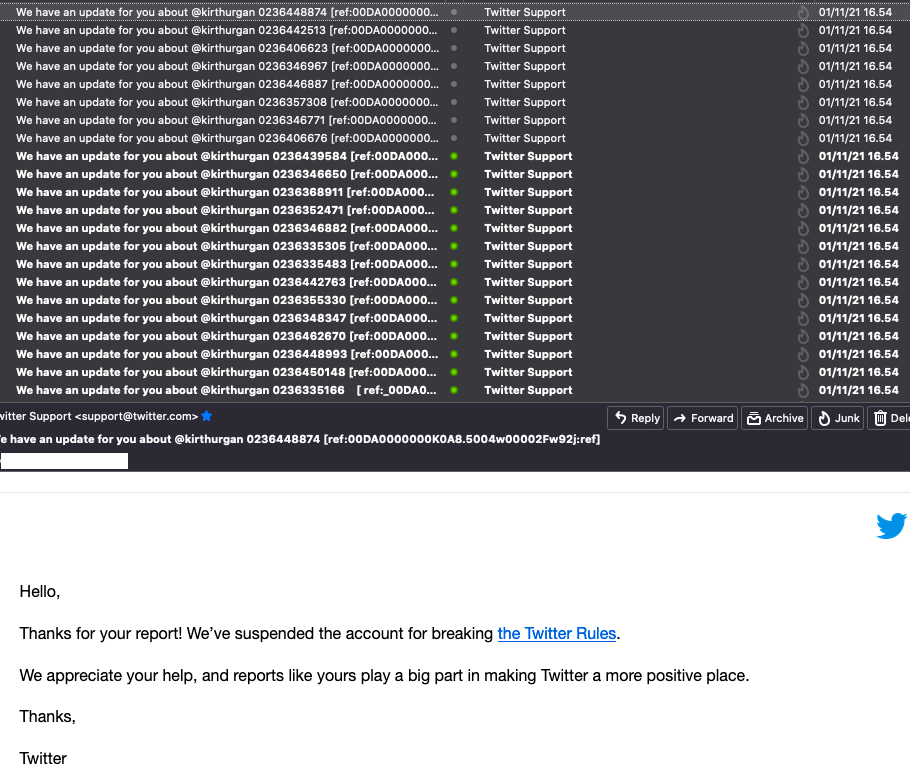Mark message 0236346650 as junk via row icon

coord(803,175)
